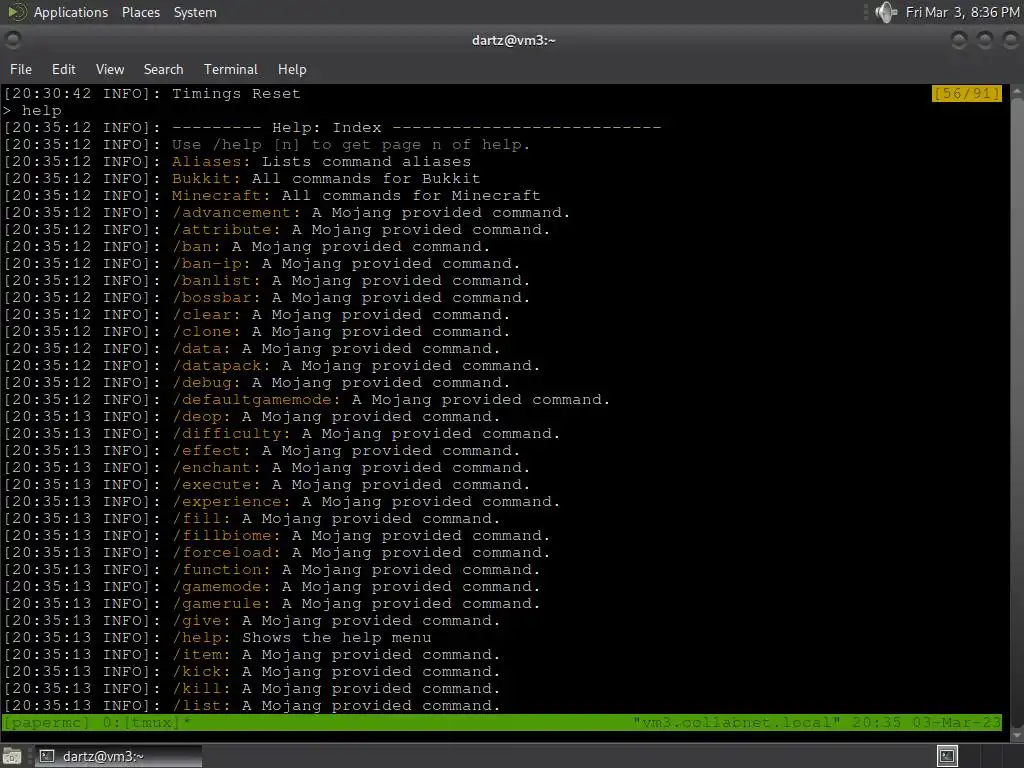
Task: Click the '/gamemode:' command line
Action: pyautogui.click(x=272, y=586)
